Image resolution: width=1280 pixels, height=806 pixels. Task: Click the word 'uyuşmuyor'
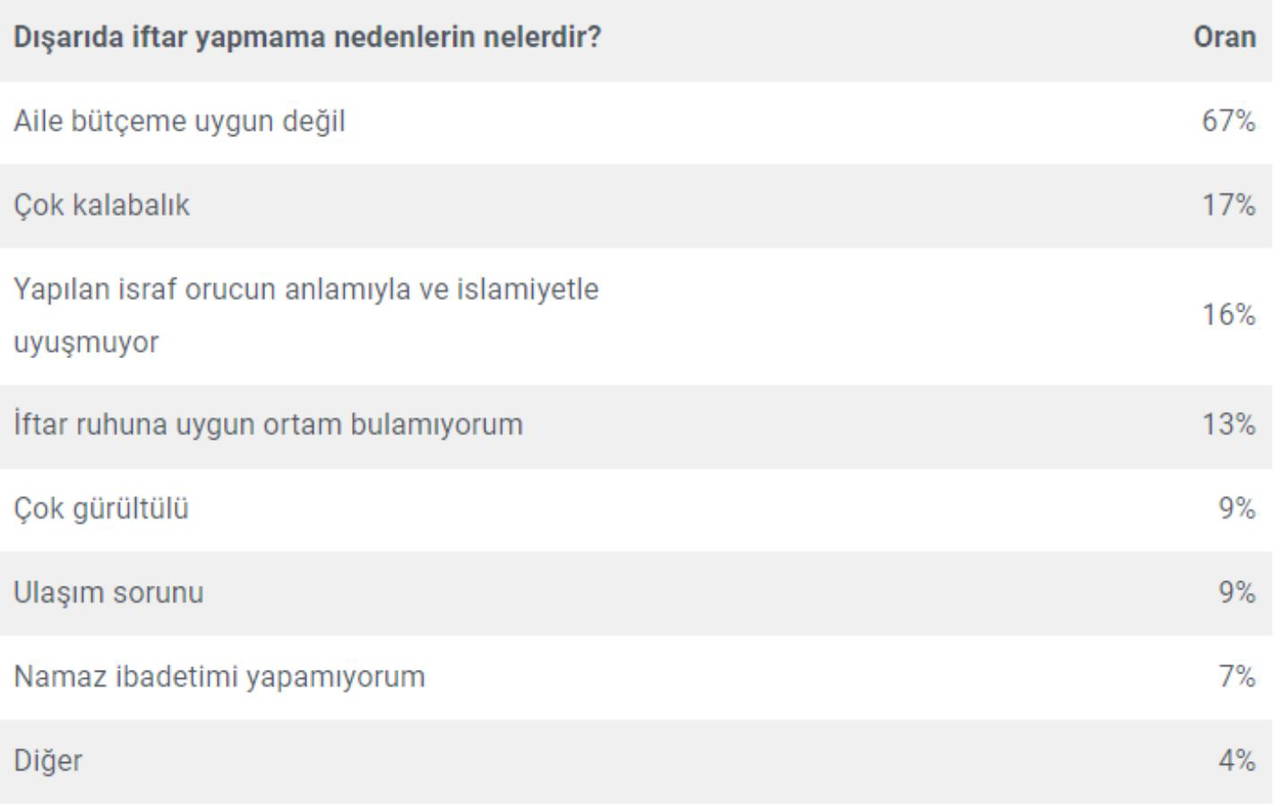86,343
